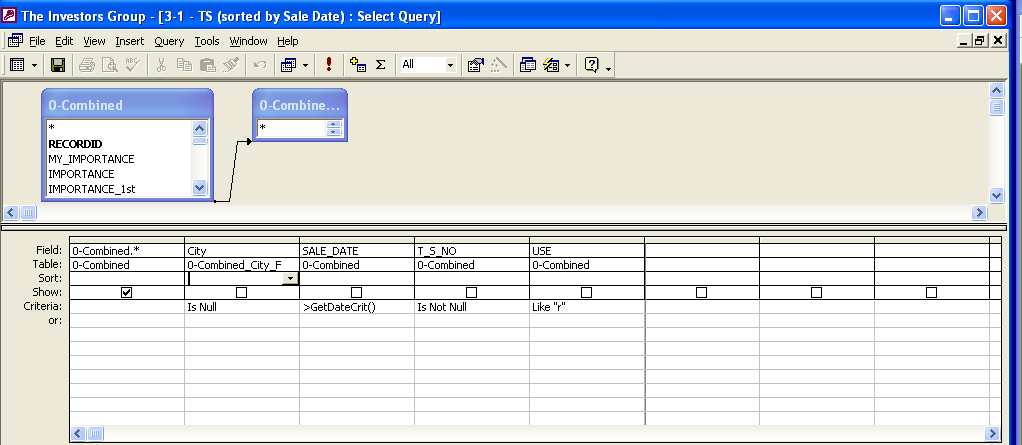Select IMPORTANCE_1st in the field list
Viewport: 1022px width, 445px height.
pyautogui.click(x=91, y=188)
